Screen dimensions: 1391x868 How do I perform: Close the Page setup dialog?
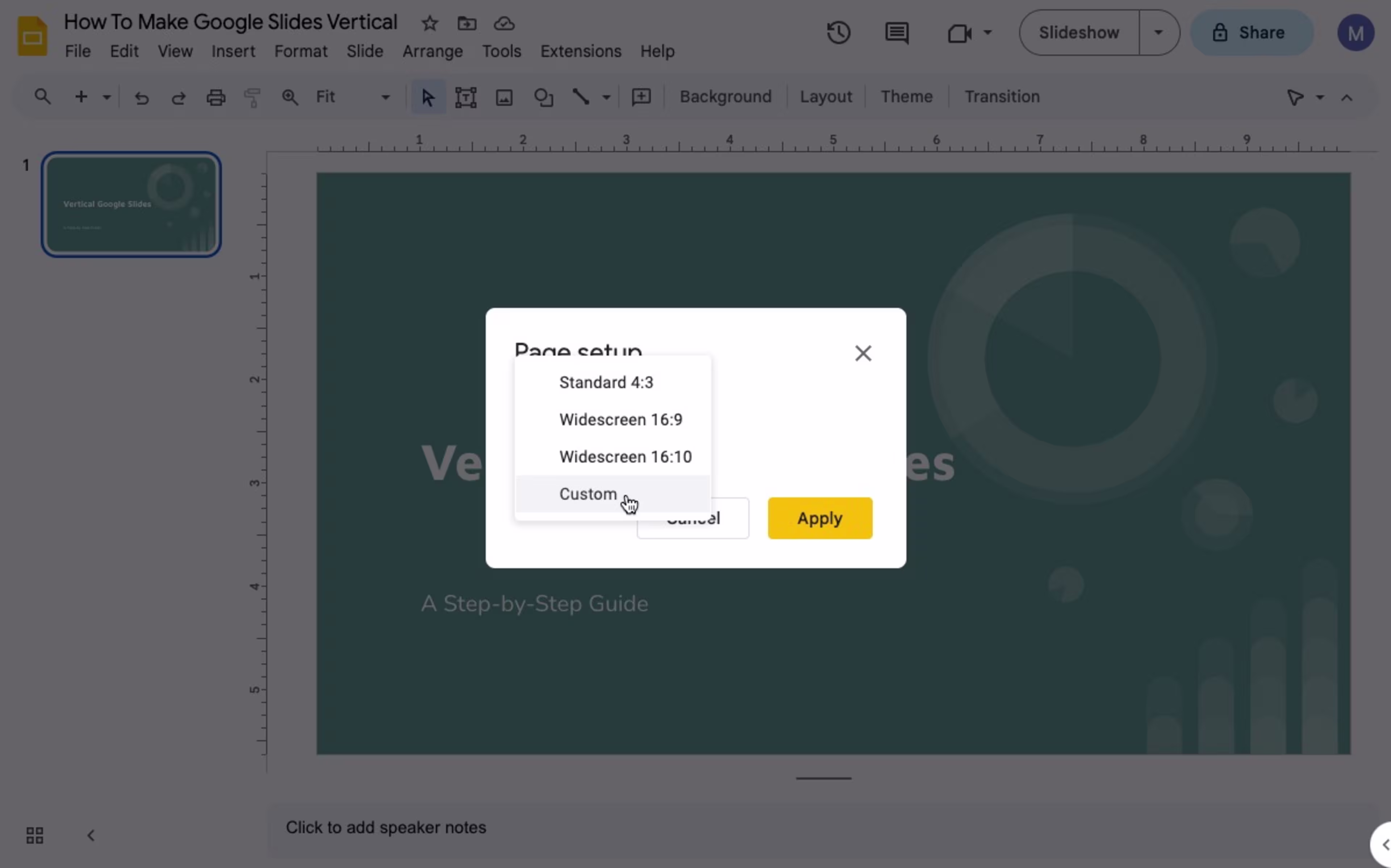click(863, 353)
